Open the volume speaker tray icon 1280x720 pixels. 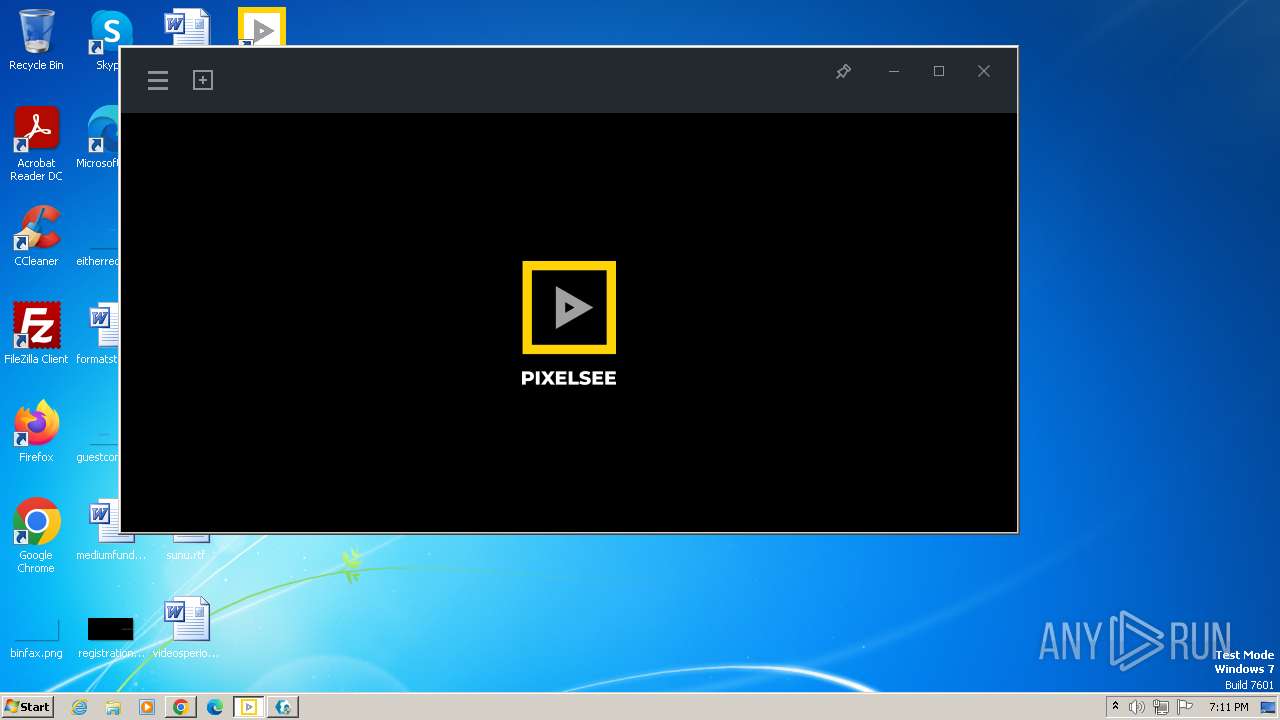click(1137, 707)
